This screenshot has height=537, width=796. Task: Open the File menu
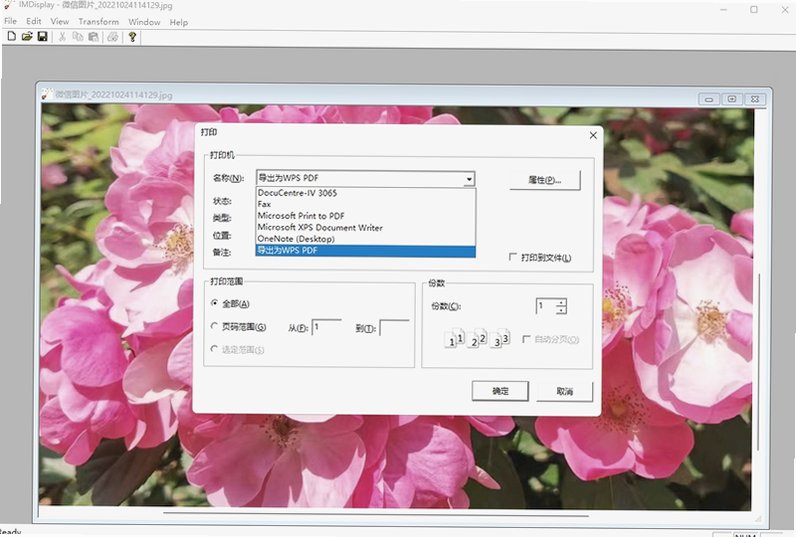(10, 21)
